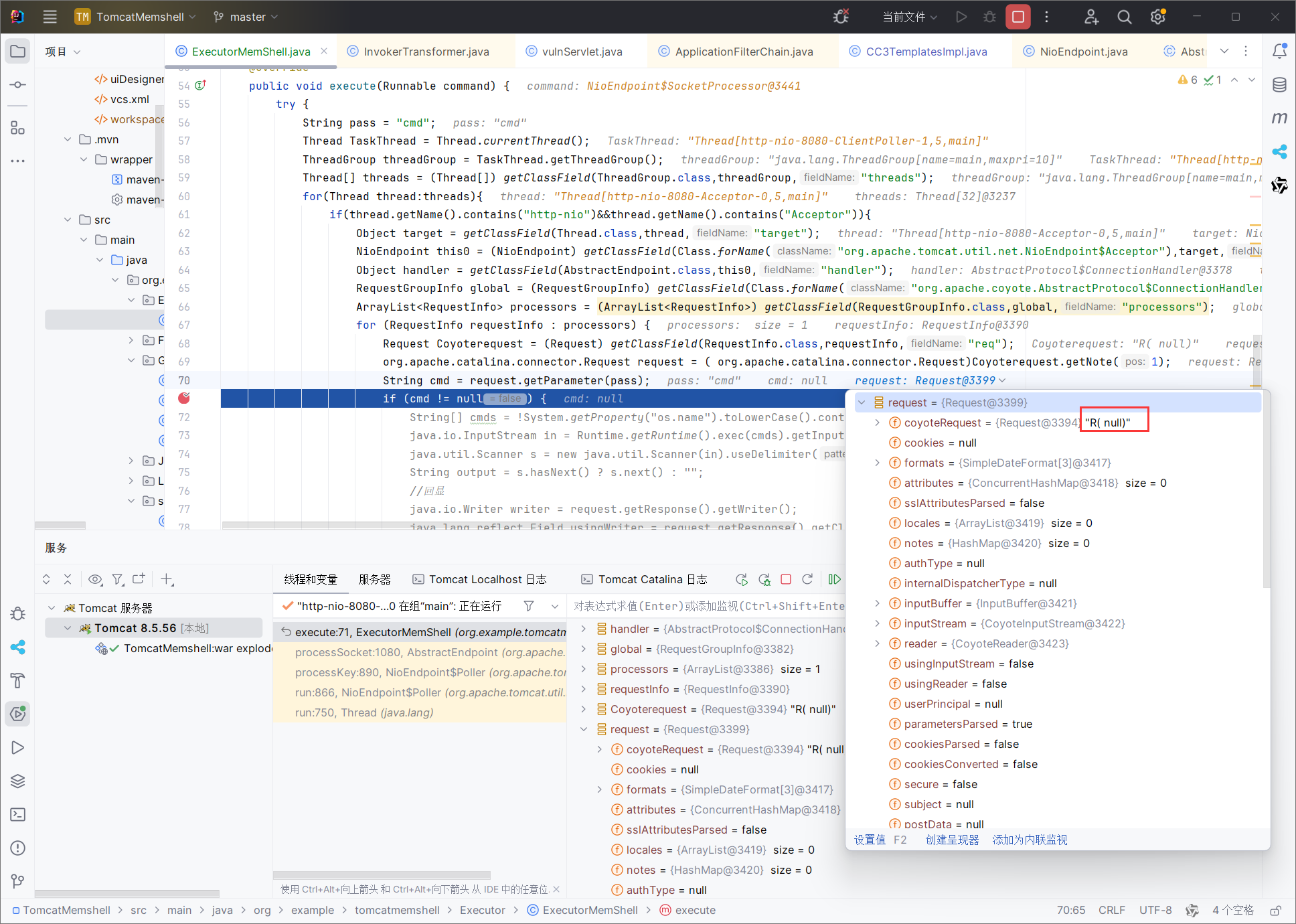Image resolution: width=1296 pixels, height=924 pixels.
Task: Toggle the breakpoint on line 71
Action: pyautogui.click(x=184, y=398)
